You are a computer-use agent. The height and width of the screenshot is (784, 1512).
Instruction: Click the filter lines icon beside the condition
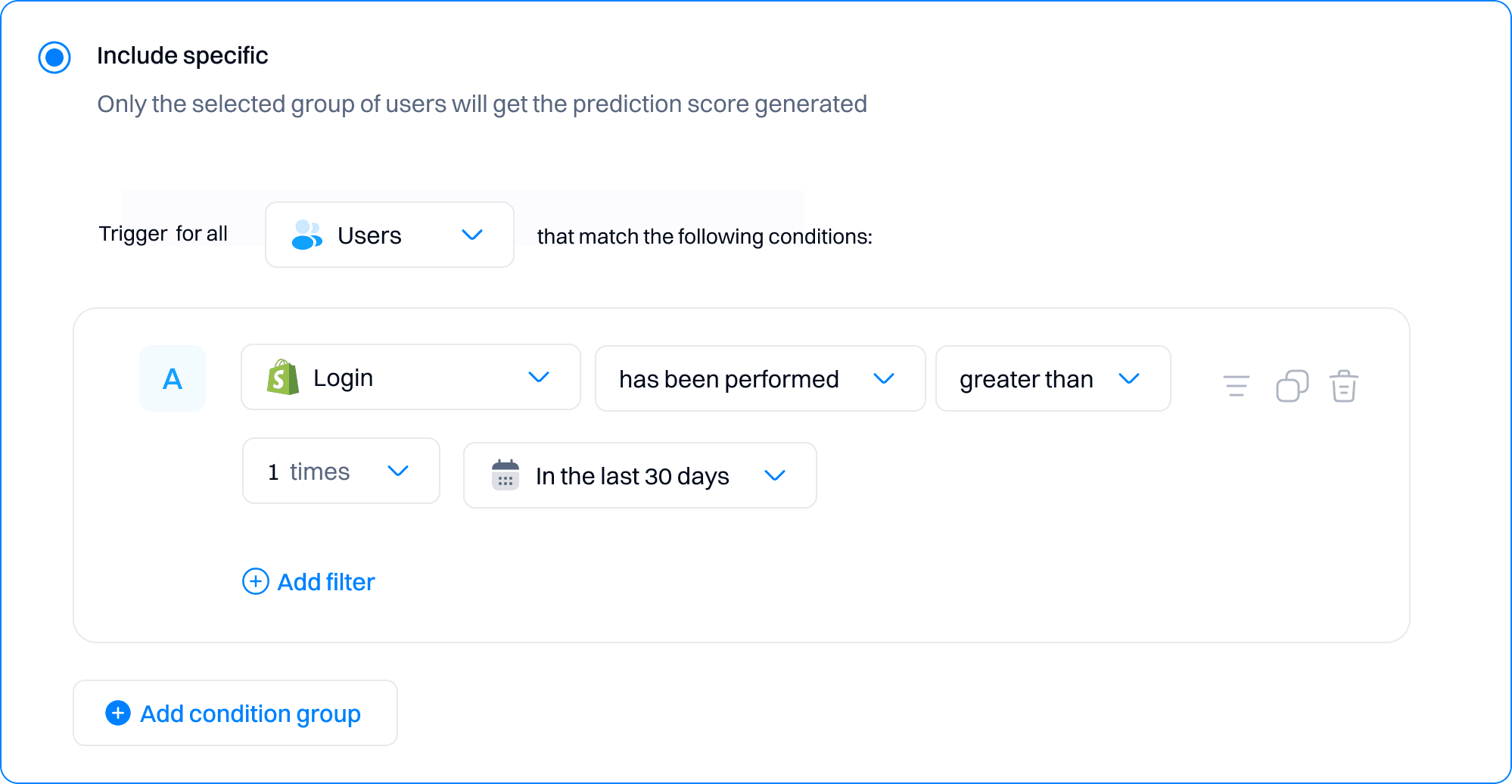click(1235, 386)
